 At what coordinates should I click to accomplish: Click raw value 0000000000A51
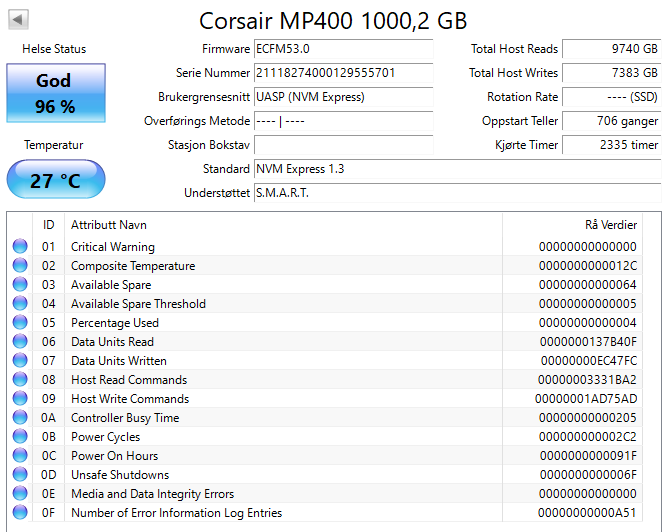[587, 512]
